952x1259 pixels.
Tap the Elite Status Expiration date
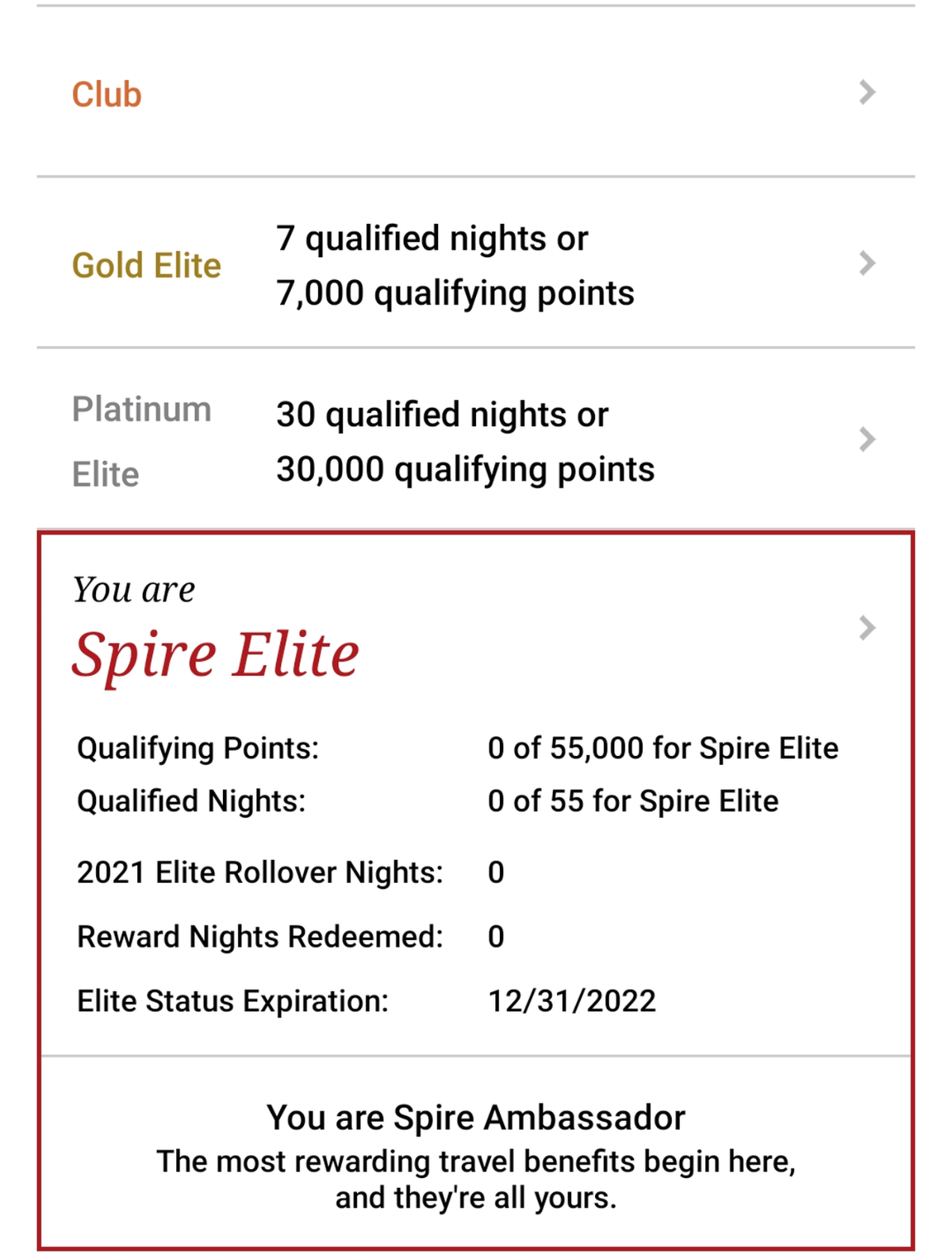[571, 1001]
